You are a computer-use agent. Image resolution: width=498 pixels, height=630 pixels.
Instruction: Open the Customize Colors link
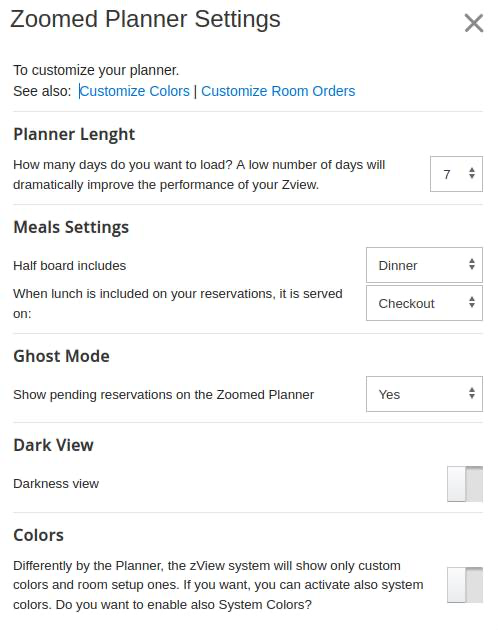[135, 91]
